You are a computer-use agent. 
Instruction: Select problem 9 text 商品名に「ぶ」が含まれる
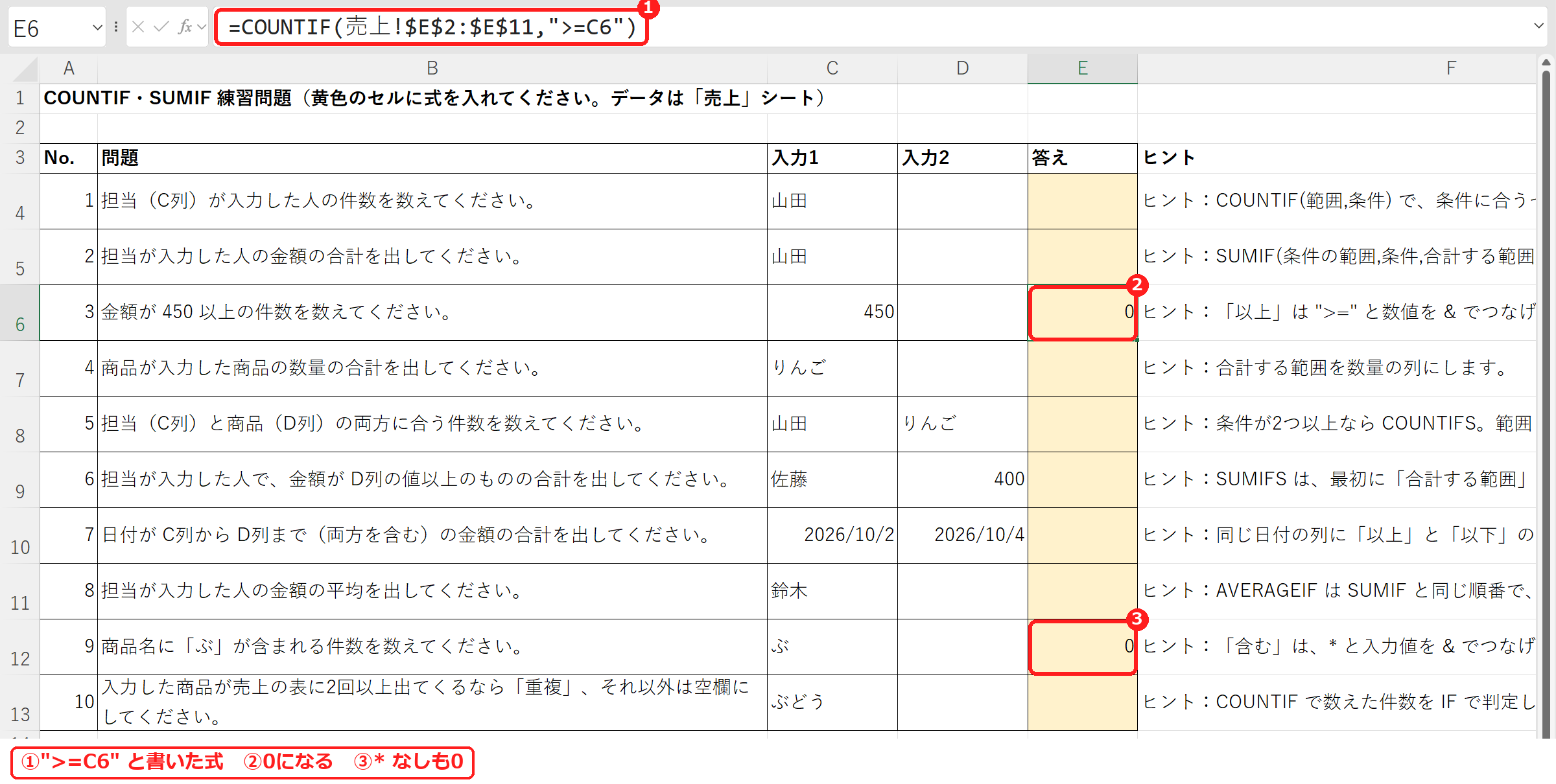click(432, 647)
